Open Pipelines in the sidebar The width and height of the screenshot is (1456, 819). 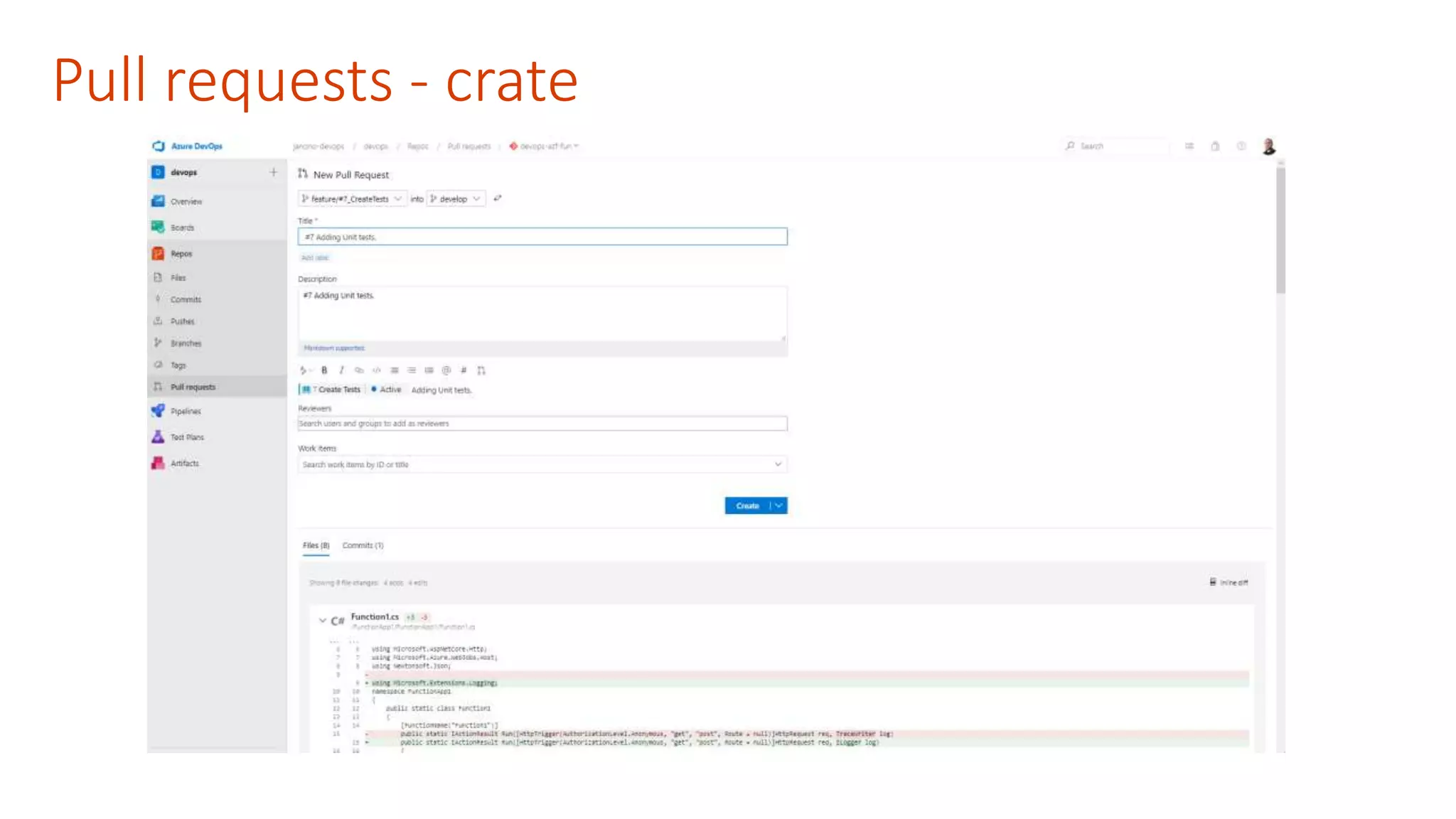185,411
